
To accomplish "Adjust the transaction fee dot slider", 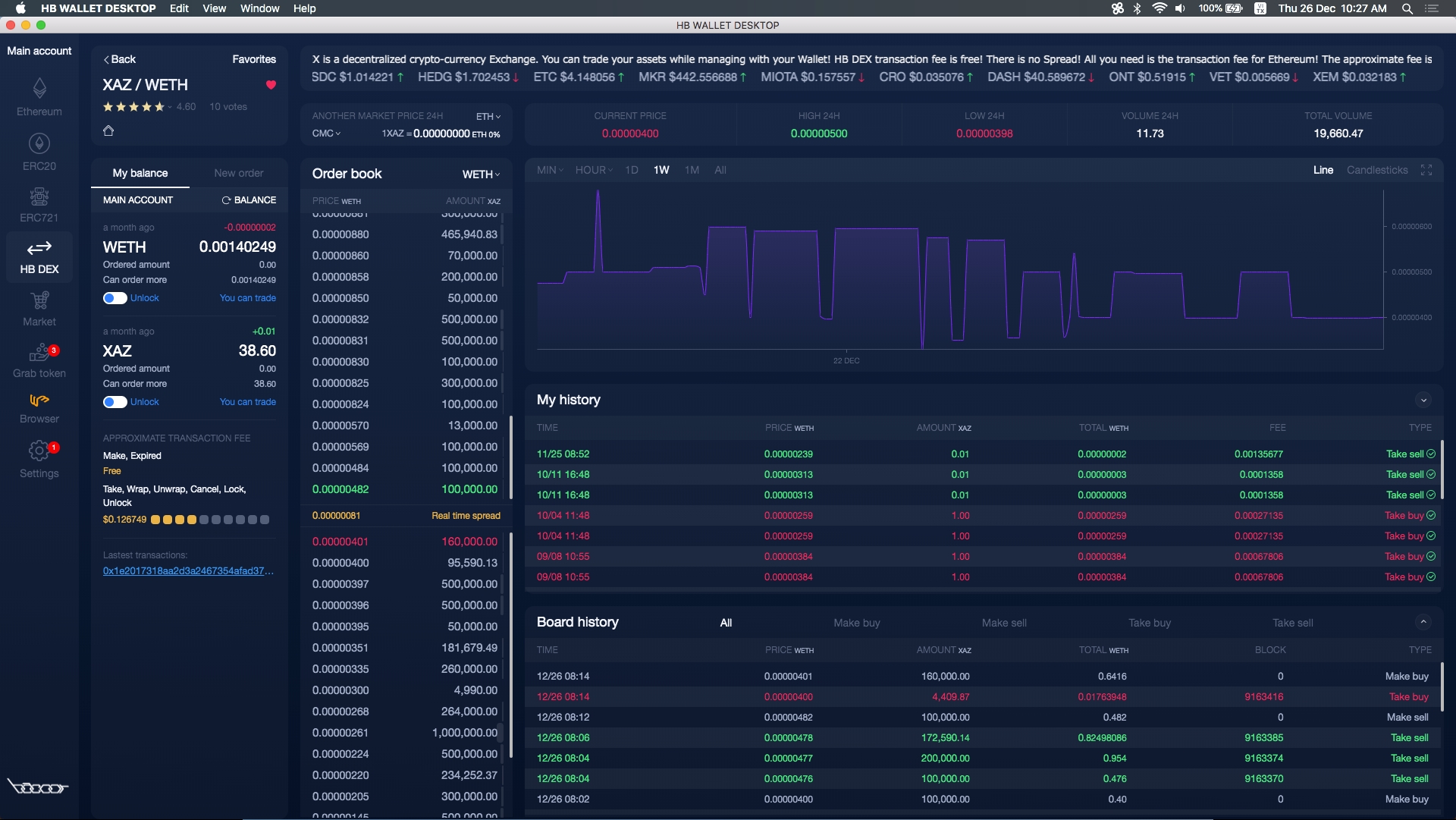I will [210, 520].
